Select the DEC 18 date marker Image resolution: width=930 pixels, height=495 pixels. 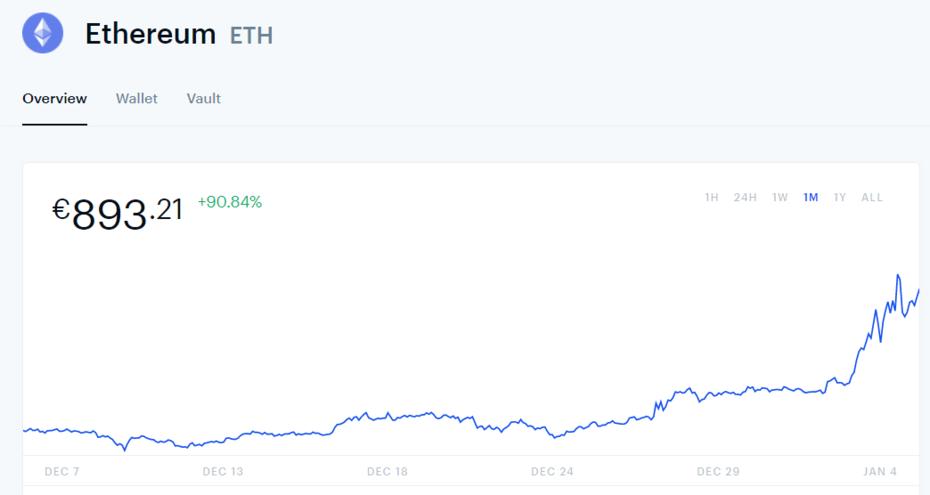coord(387,471)
